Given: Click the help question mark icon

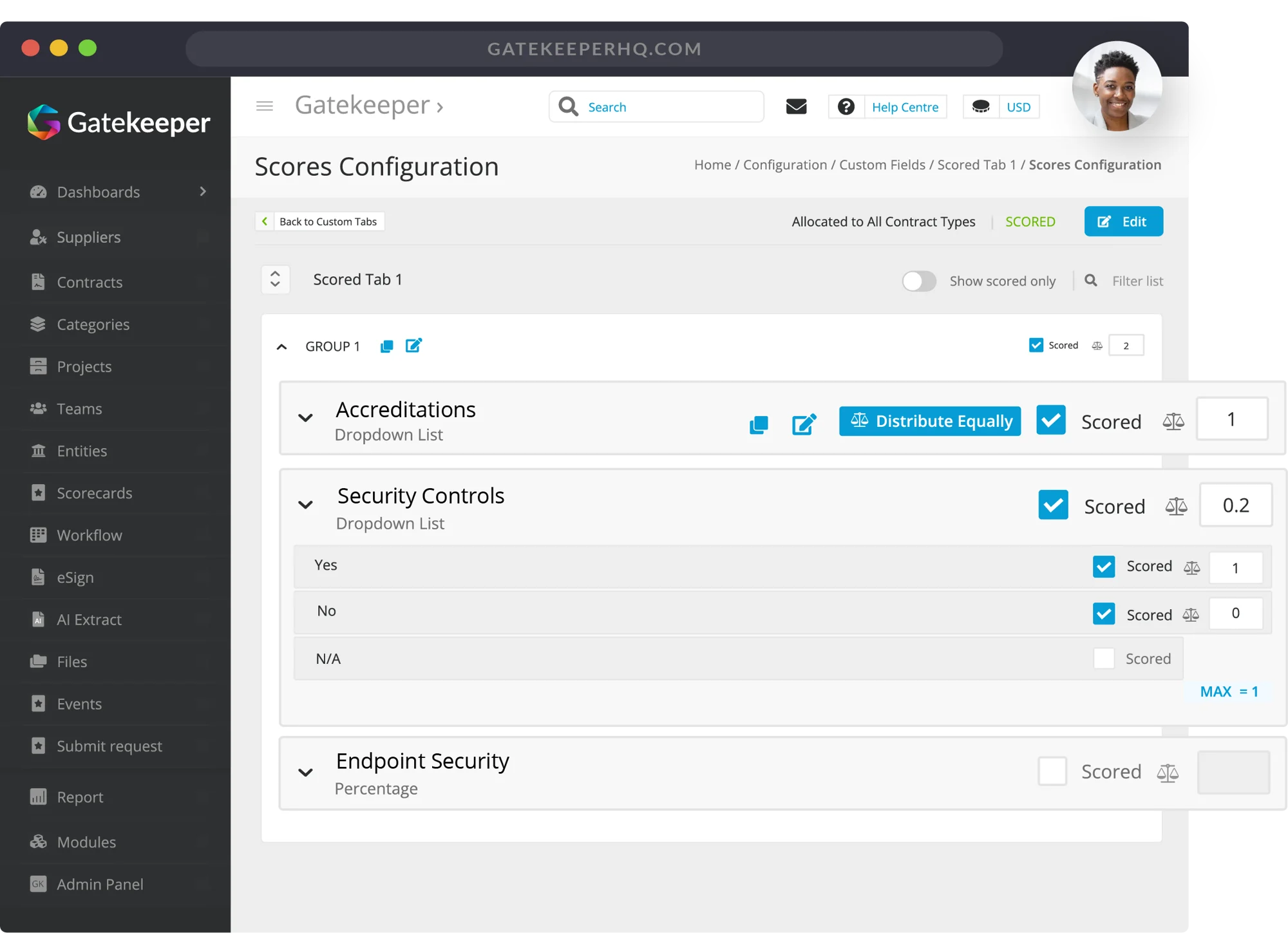Looking at the screenshot, I should (x=846, y=107).
